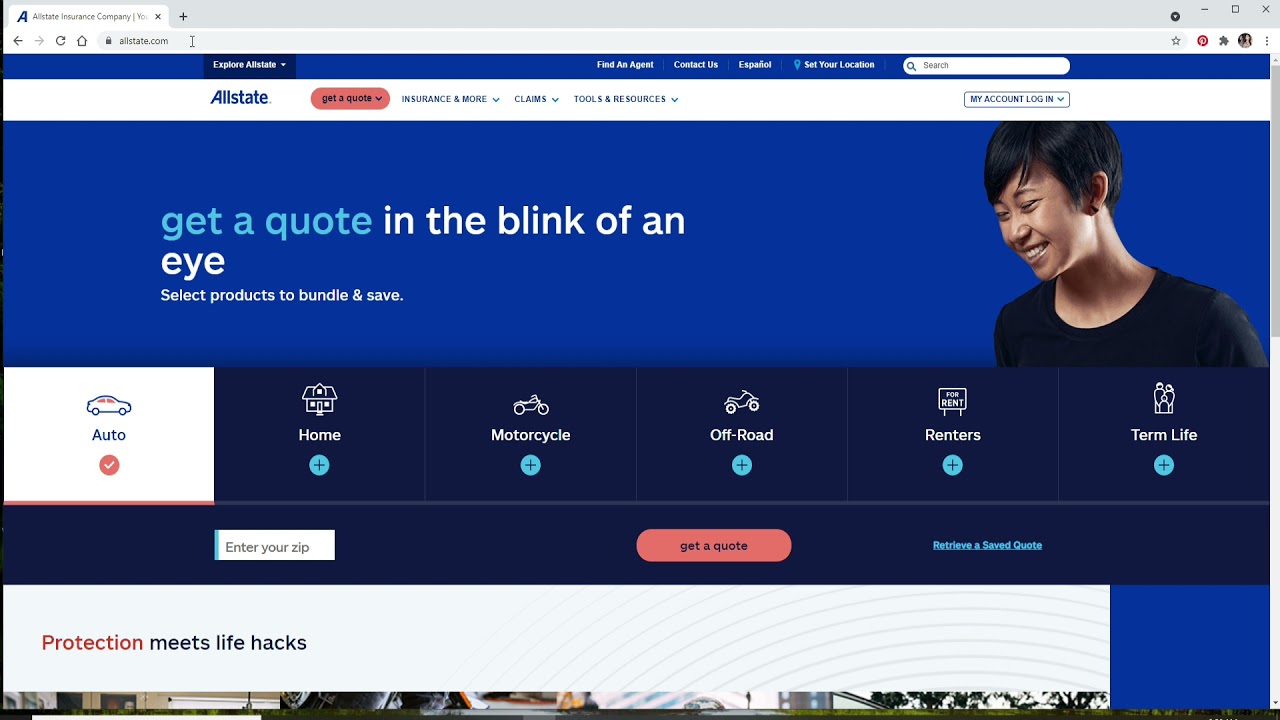Click the get a quote submit button
Screen dimensions: 1280x720
pyautogui.click(x=714, y=545)
